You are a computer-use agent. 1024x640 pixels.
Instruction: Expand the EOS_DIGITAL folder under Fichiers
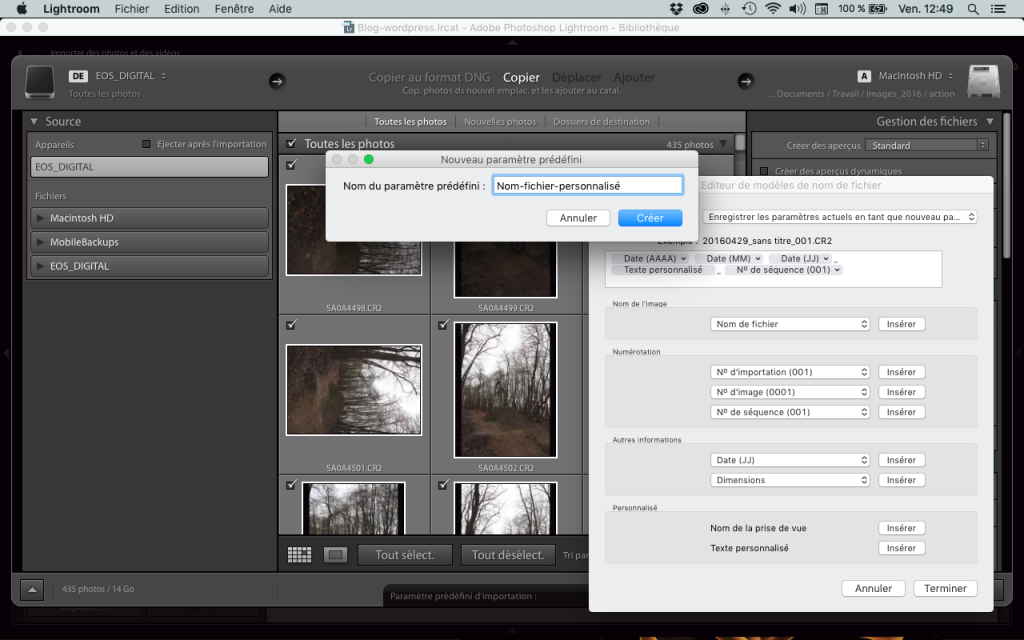click(40, 266)
